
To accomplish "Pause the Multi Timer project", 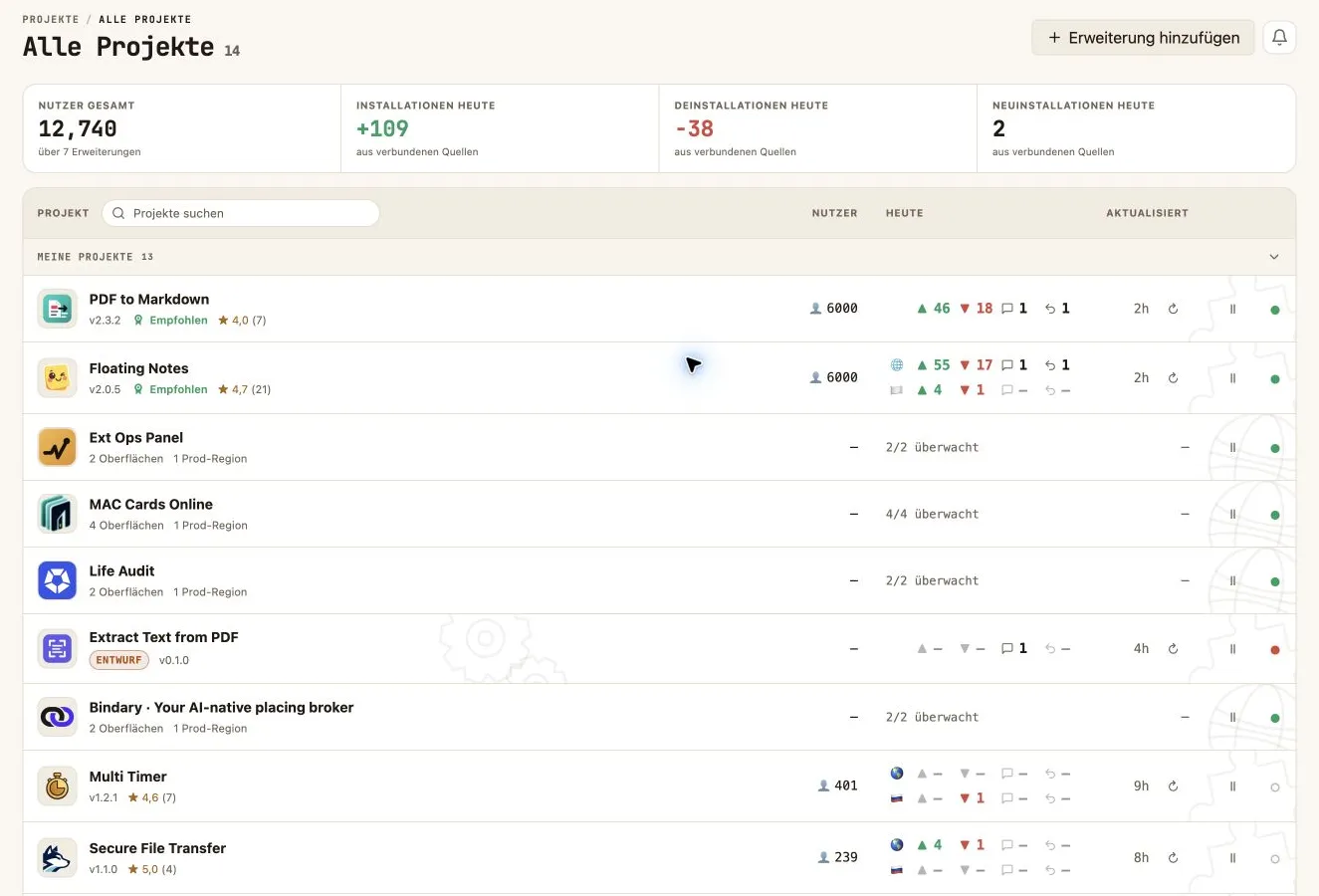I will pyautogui.click(x=1232, y=786).
